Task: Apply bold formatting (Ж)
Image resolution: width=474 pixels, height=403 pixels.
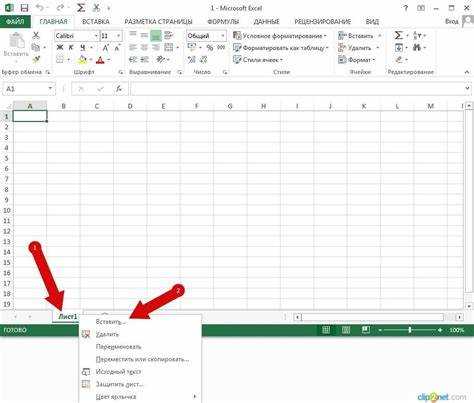Action: coord(60,48)
